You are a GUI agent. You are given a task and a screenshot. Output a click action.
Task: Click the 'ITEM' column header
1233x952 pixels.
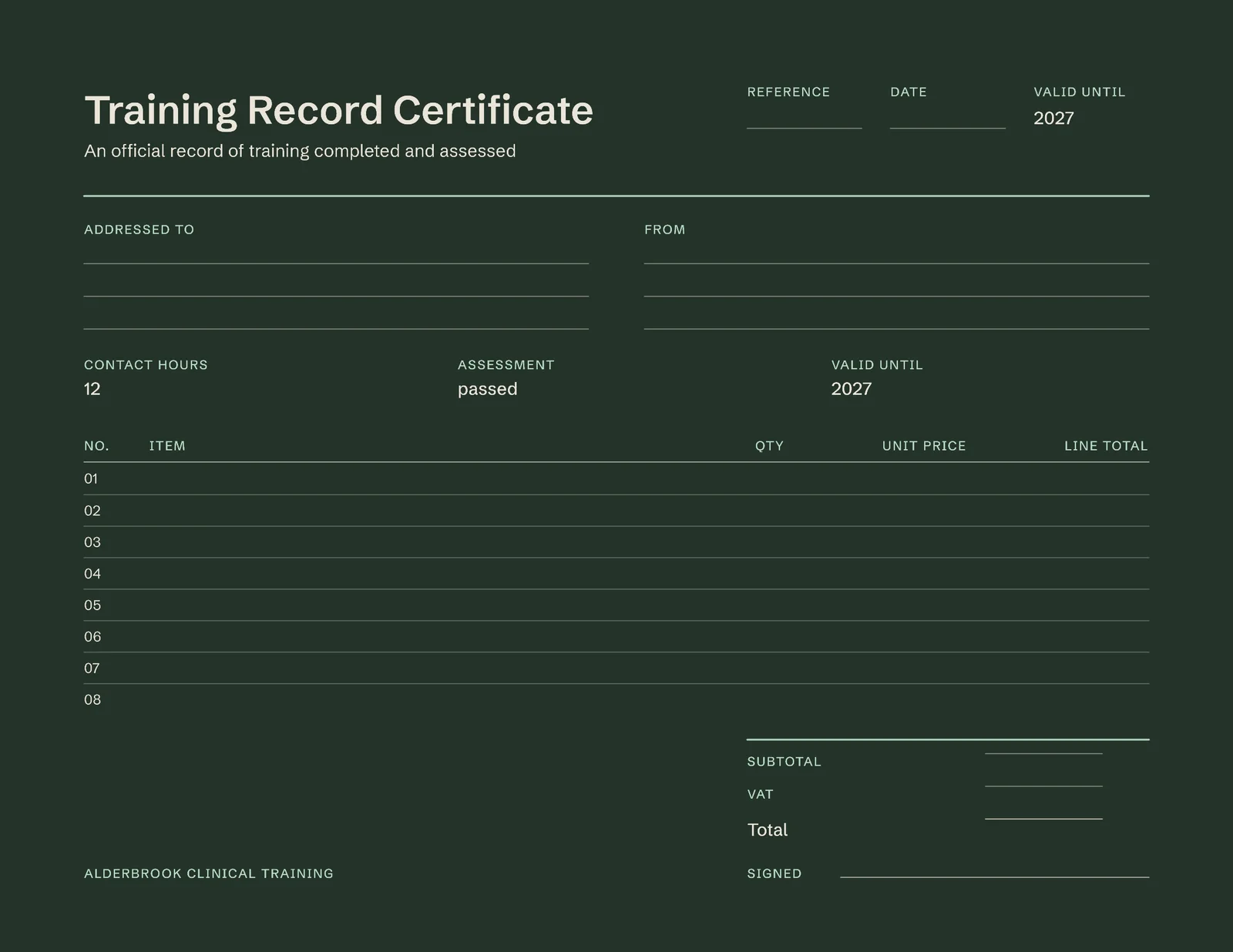click(167, 446)
